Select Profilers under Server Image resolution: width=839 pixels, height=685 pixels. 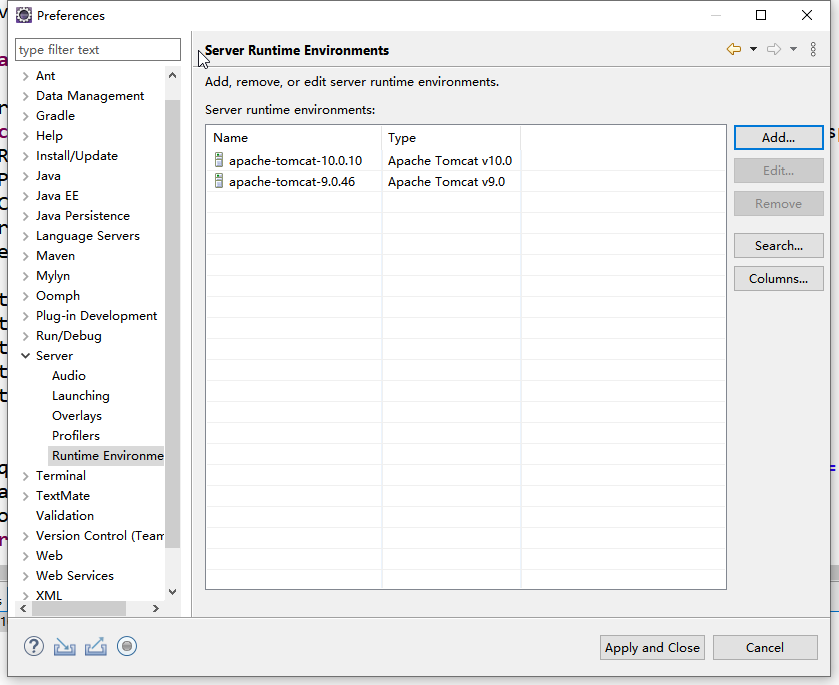click(76, 435)
